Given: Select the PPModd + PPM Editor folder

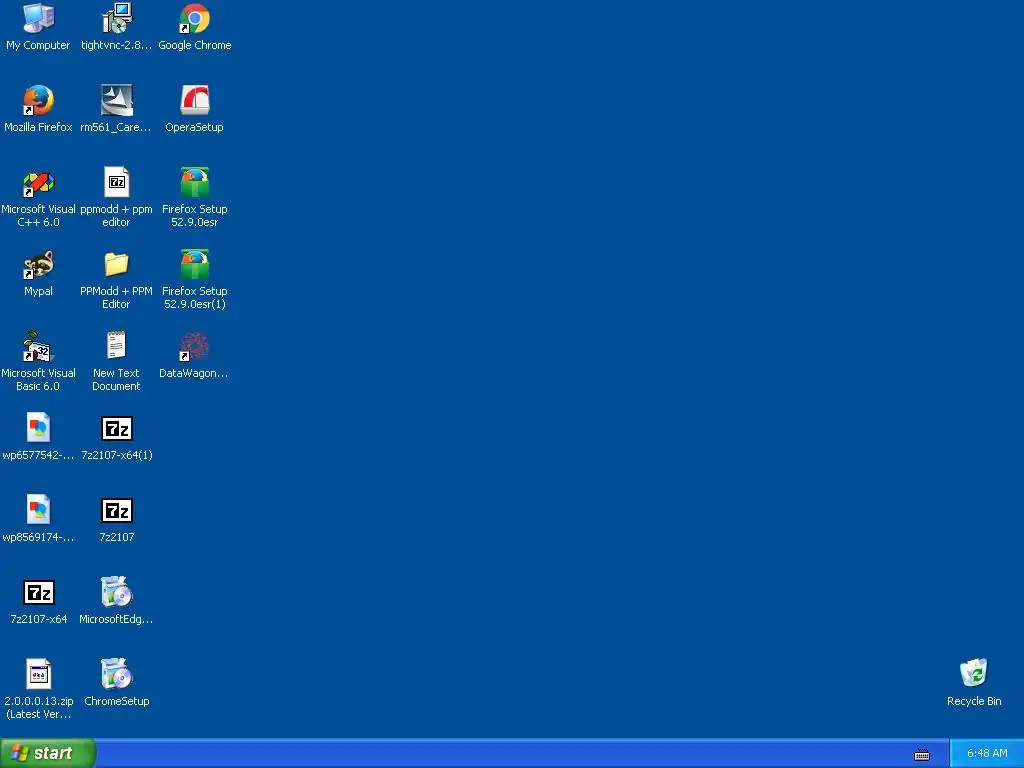Looking at the screenshot, I should 117,264.
